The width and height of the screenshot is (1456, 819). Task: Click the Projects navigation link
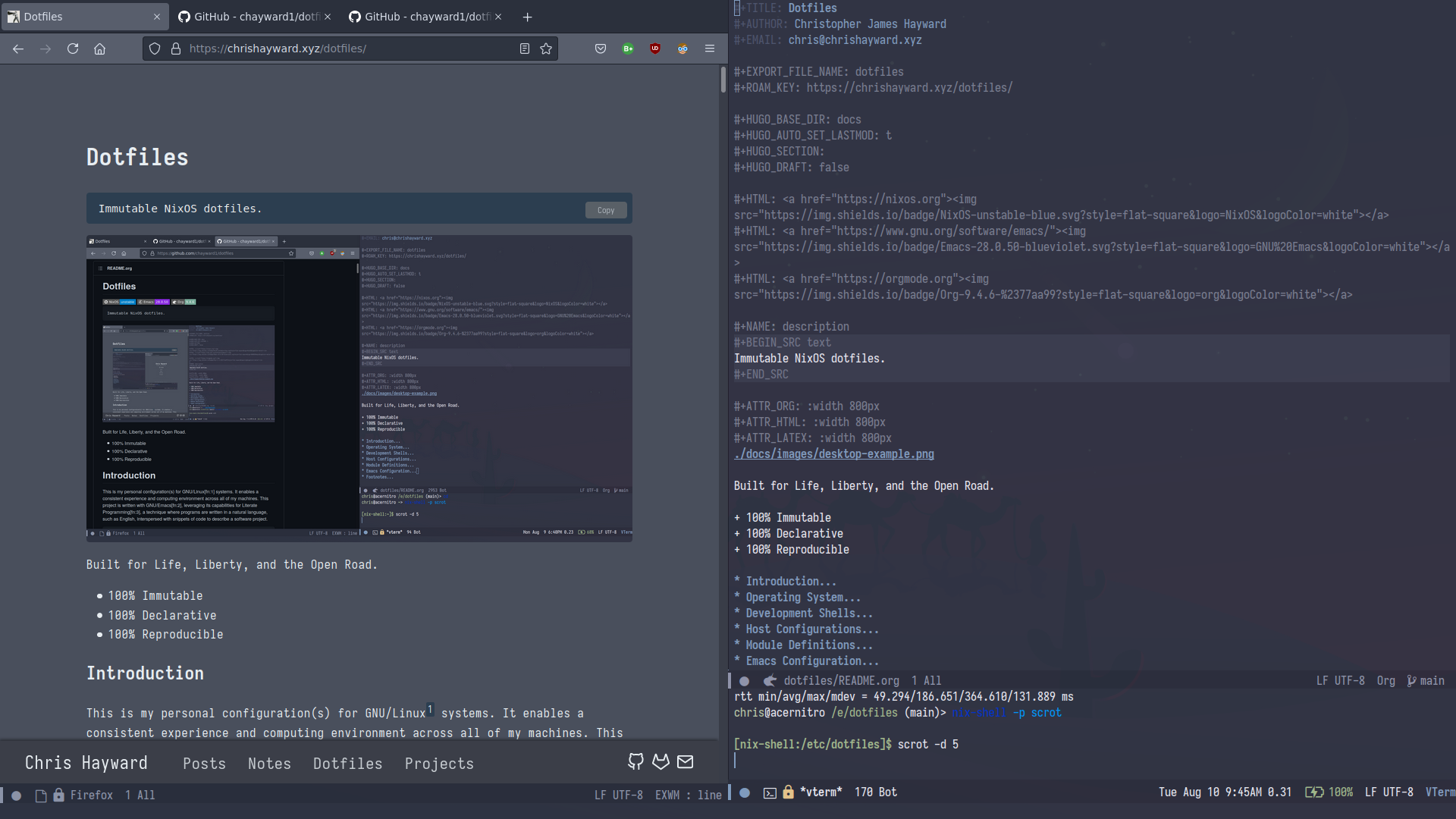pos(440,763)
